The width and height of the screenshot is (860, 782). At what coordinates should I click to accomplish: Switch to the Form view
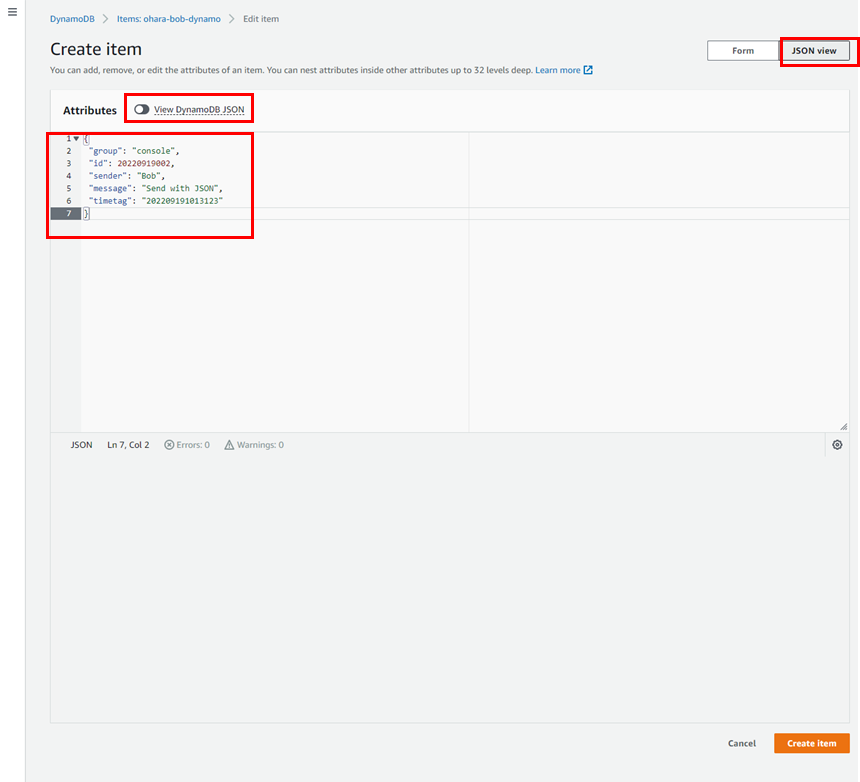tap(742, 50)
